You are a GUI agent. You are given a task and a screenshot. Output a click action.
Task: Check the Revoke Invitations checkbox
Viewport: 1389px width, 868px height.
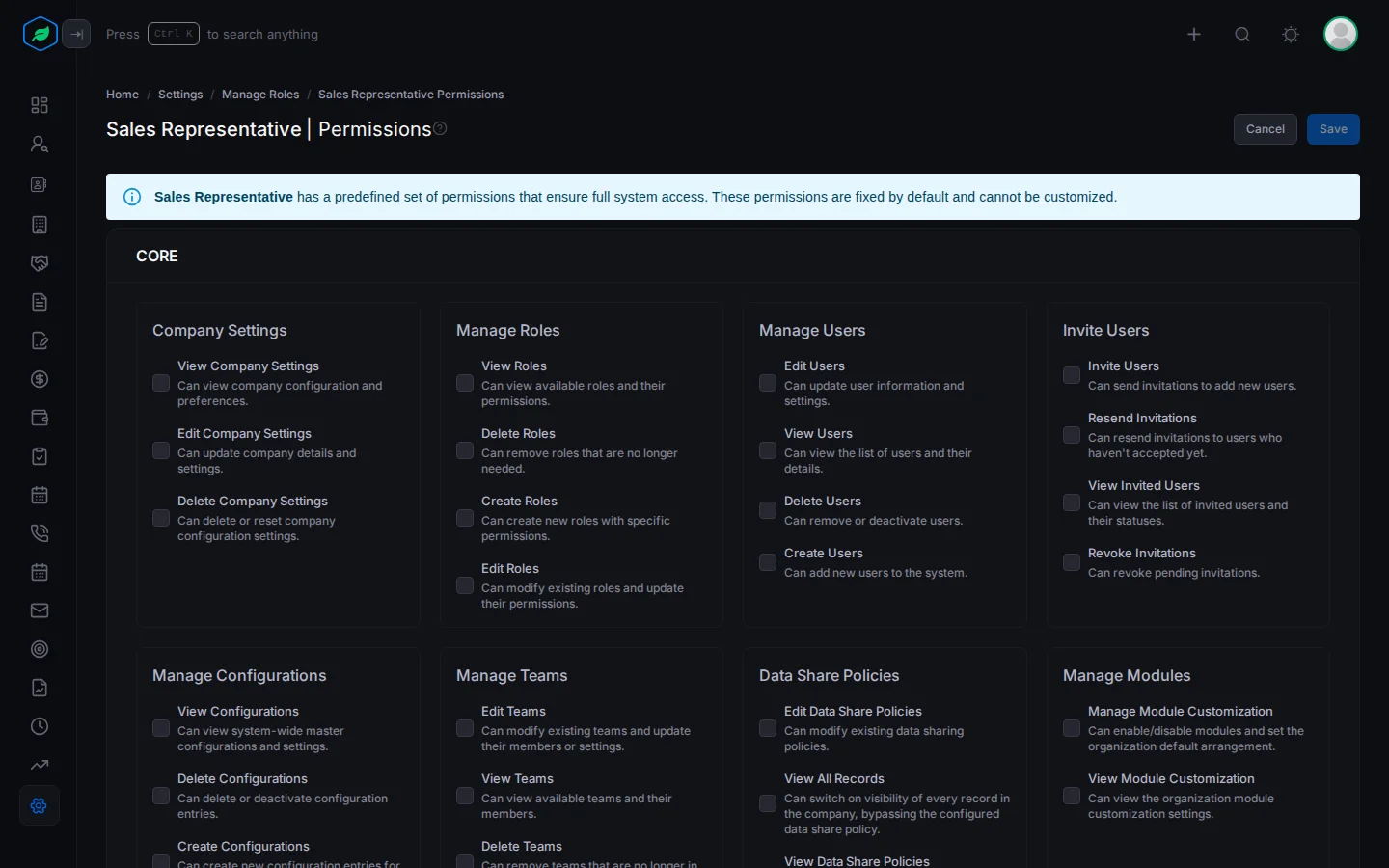(x=1072, y=562)
